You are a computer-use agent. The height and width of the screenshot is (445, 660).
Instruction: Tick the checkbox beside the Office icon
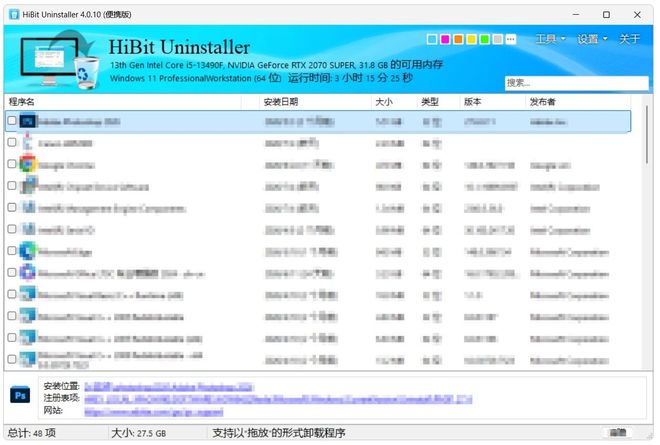click(12, 273)
